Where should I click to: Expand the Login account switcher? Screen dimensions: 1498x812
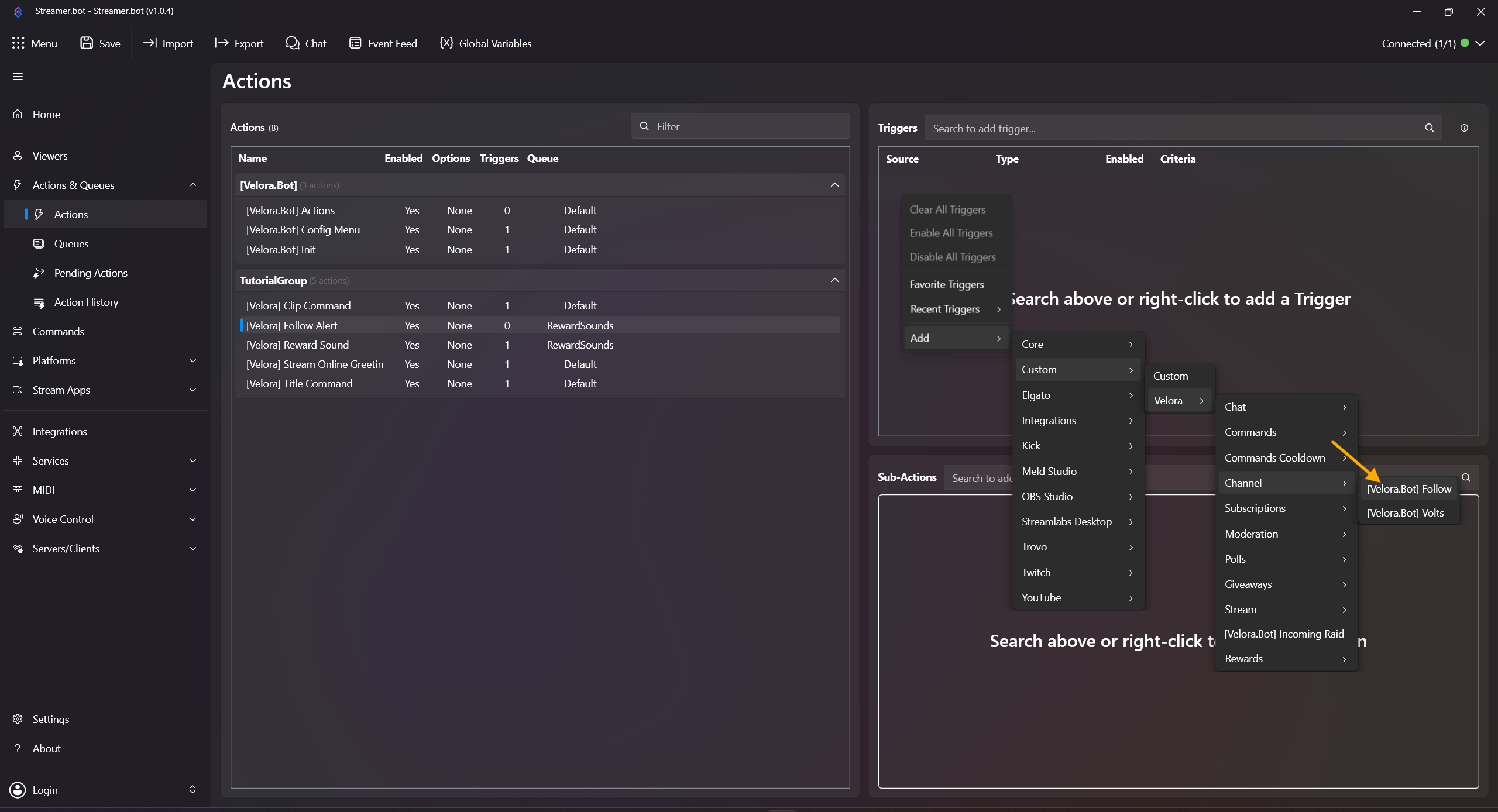(192, 790)
